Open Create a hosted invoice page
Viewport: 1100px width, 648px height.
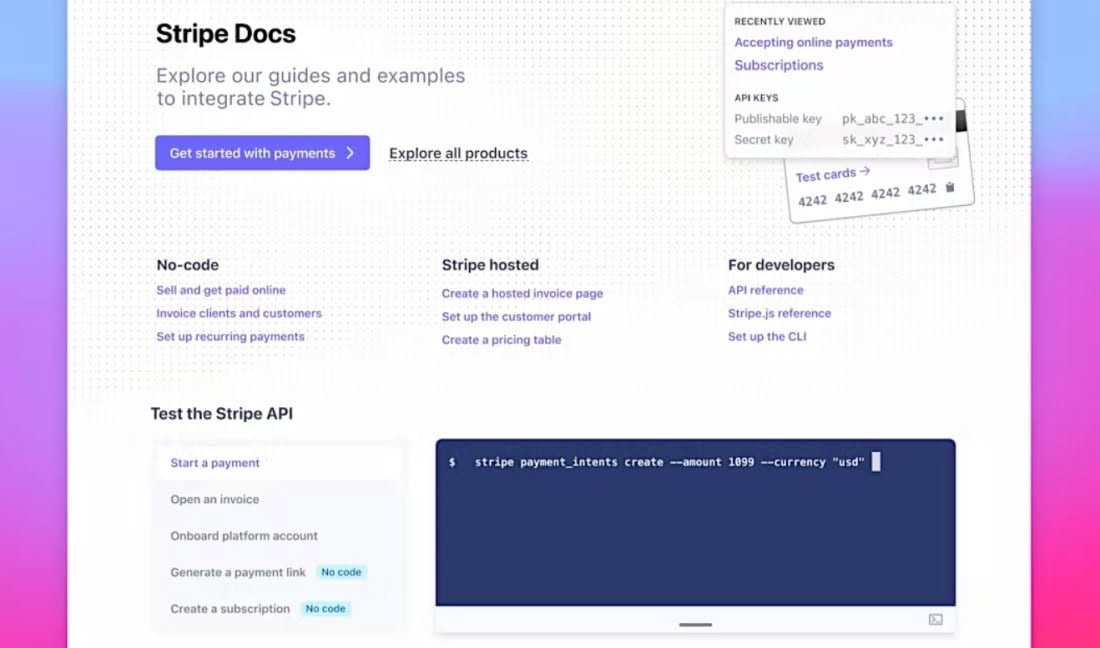pos(522,293)
